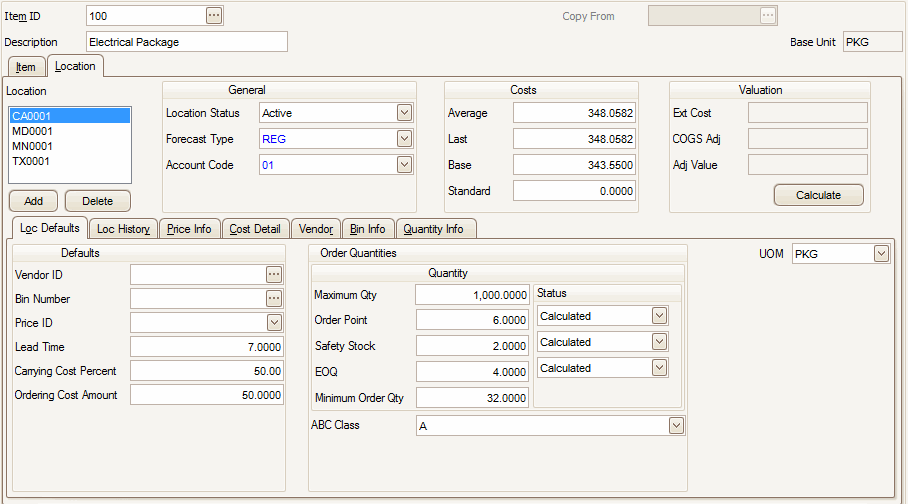Screen dimensions: 908x504
Task: Open the Price ID dropdown
Action: click(274, 322)
